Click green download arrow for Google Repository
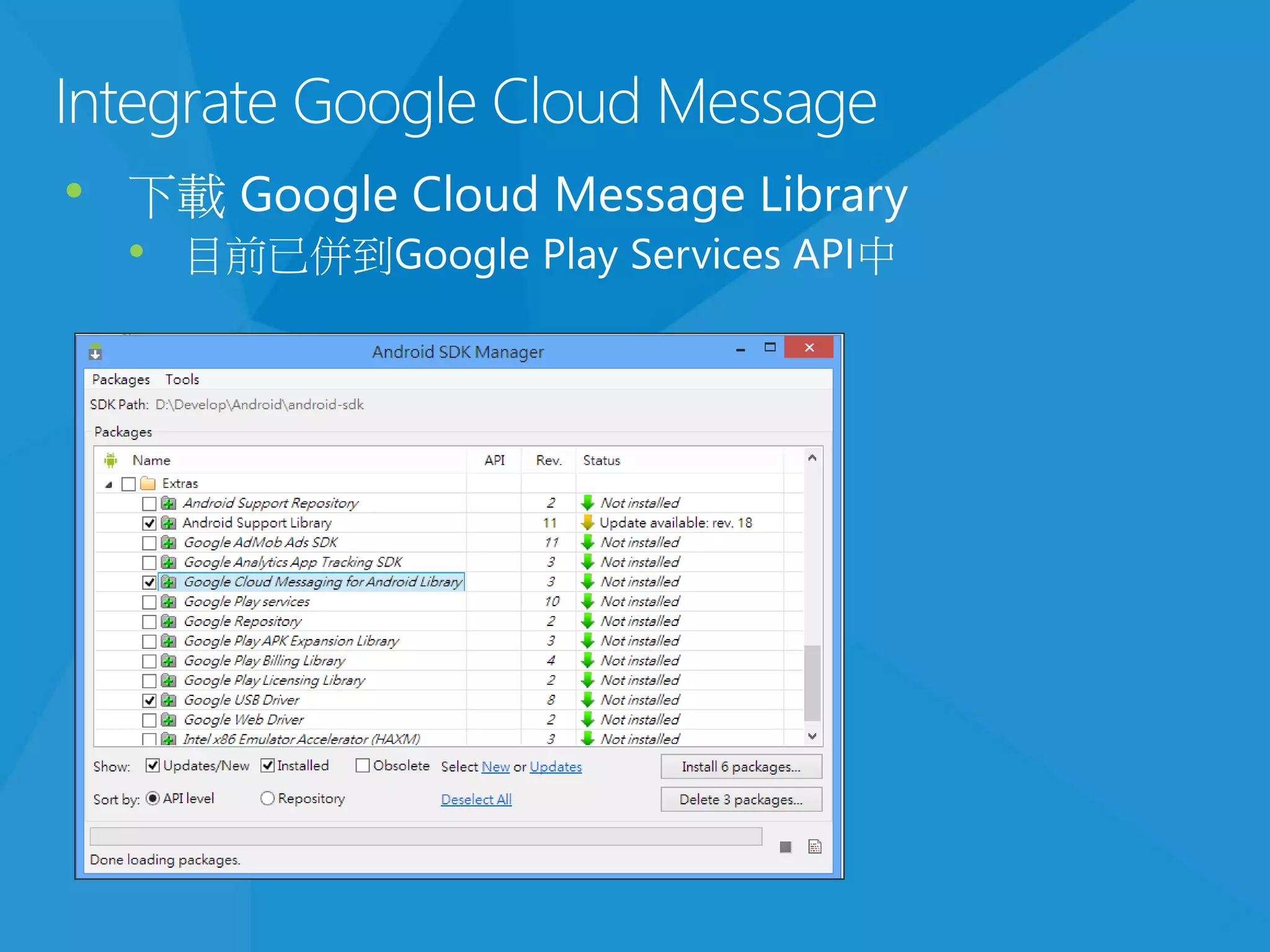This screenshot has width=1270, height=952. [x=588, y=621]
